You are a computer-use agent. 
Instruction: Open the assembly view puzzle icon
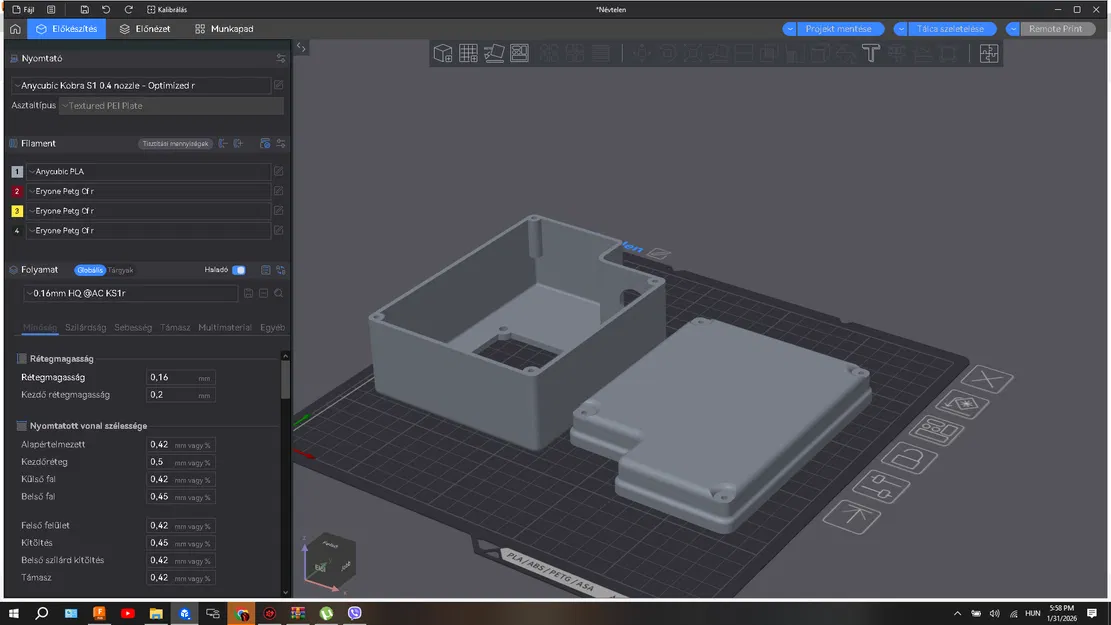click(988, 53)
